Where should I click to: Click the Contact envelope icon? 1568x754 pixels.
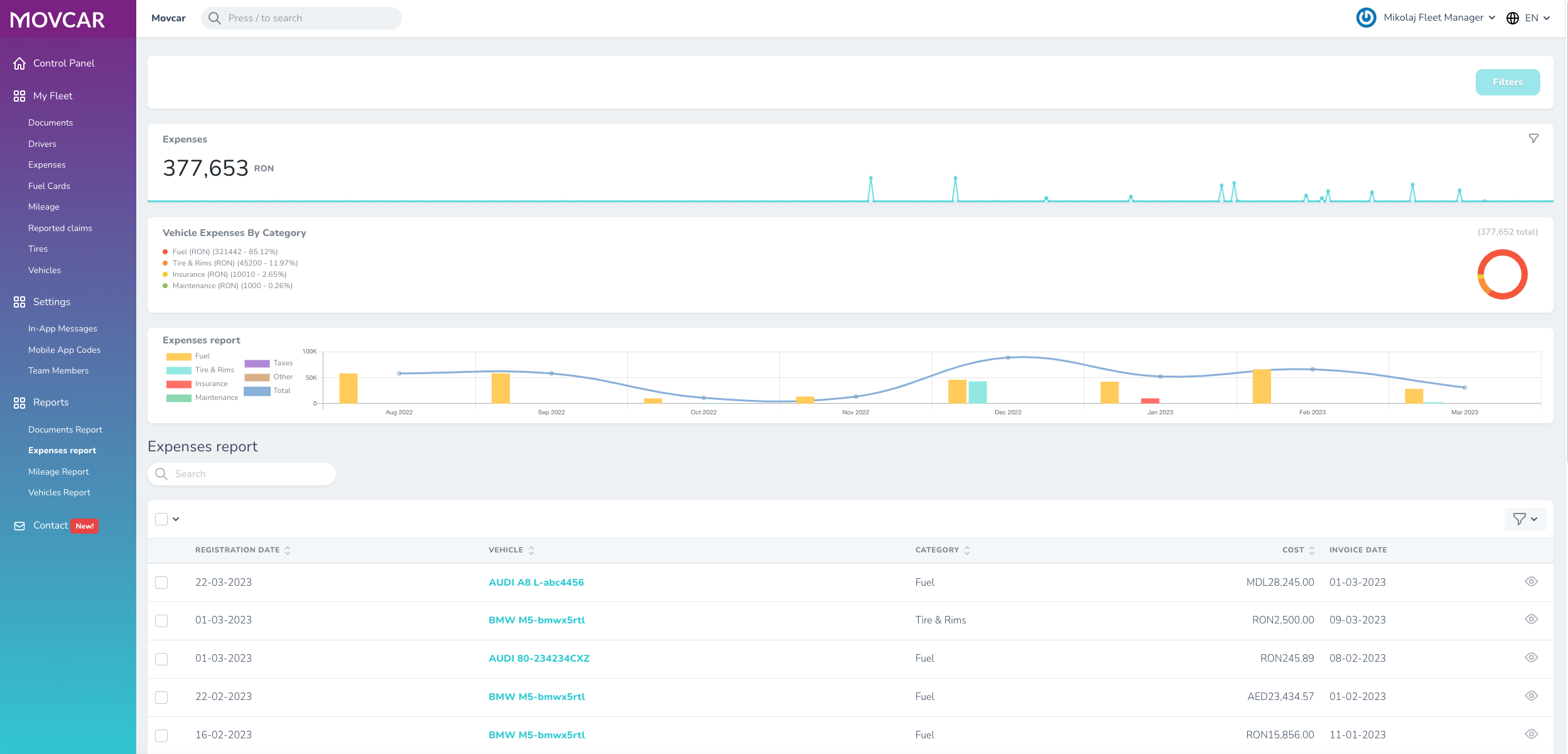[19, 526]
